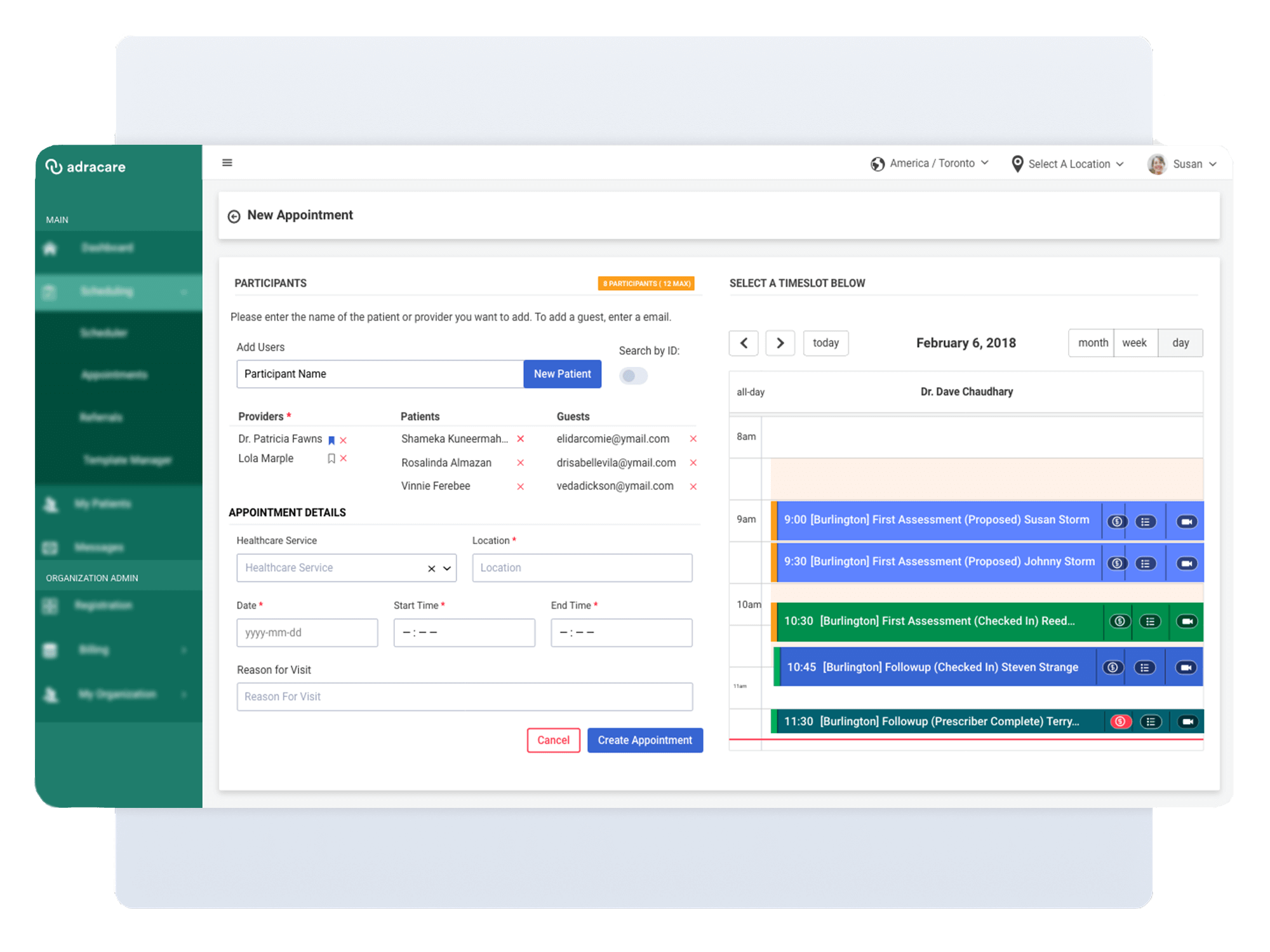Click the hamburger menu icon
1270x952 pixels.
[227, 162]
